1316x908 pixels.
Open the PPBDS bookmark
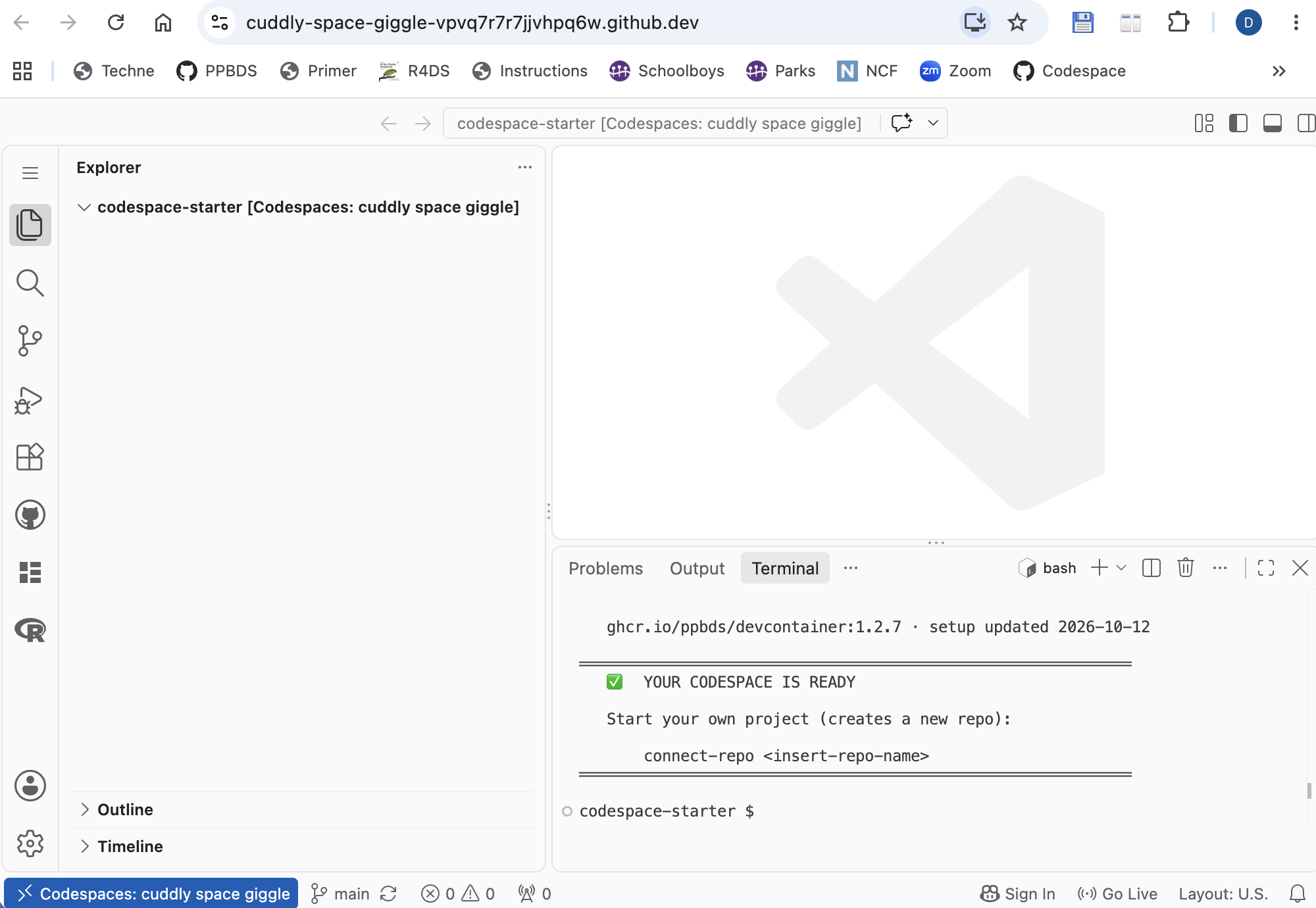click(217, 71)
